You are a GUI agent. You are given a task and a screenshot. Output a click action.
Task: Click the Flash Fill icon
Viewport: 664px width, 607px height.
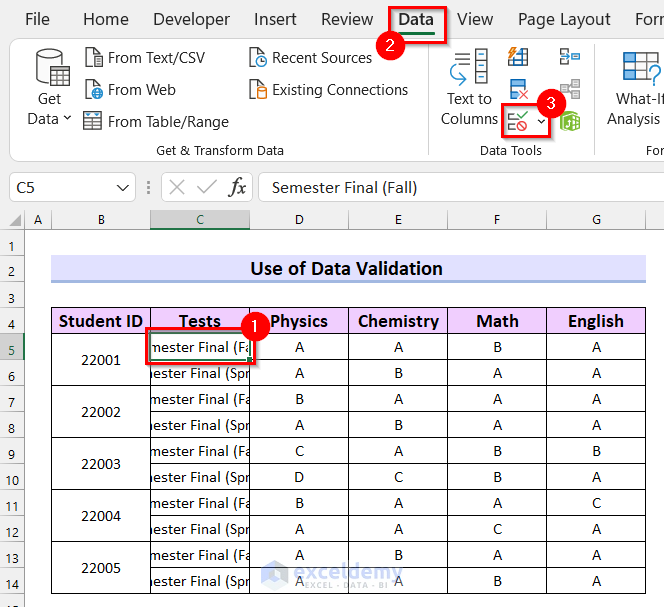pos(518,56)
